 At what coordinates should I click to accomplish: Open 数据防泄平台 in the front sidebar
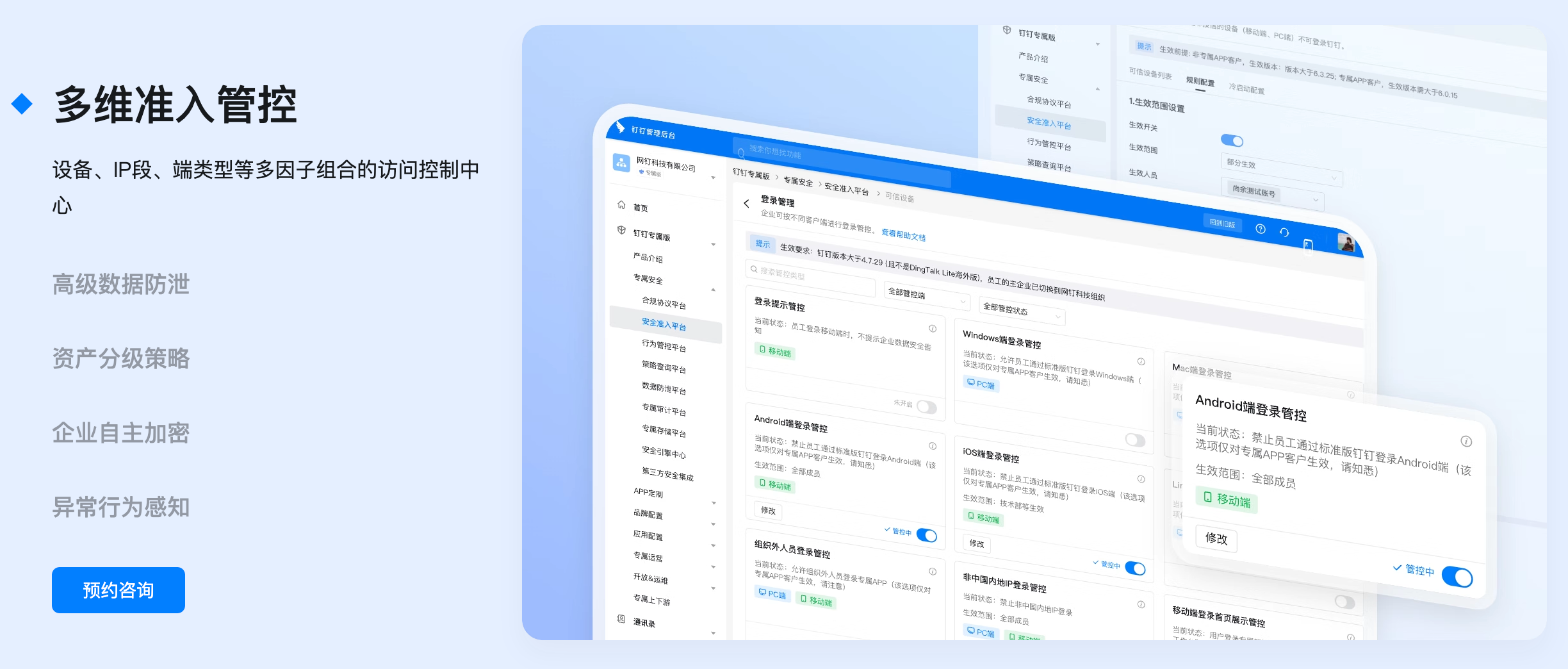point(664,388)
